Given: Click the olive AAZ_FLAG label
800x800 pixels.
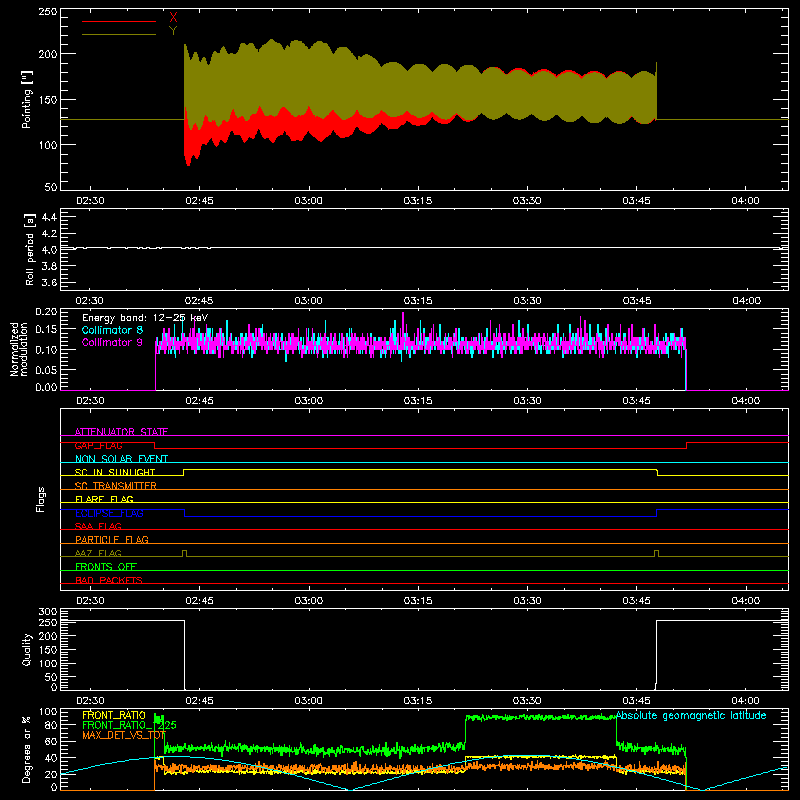Looking at the screenshot, I should [x=98, y=553].
